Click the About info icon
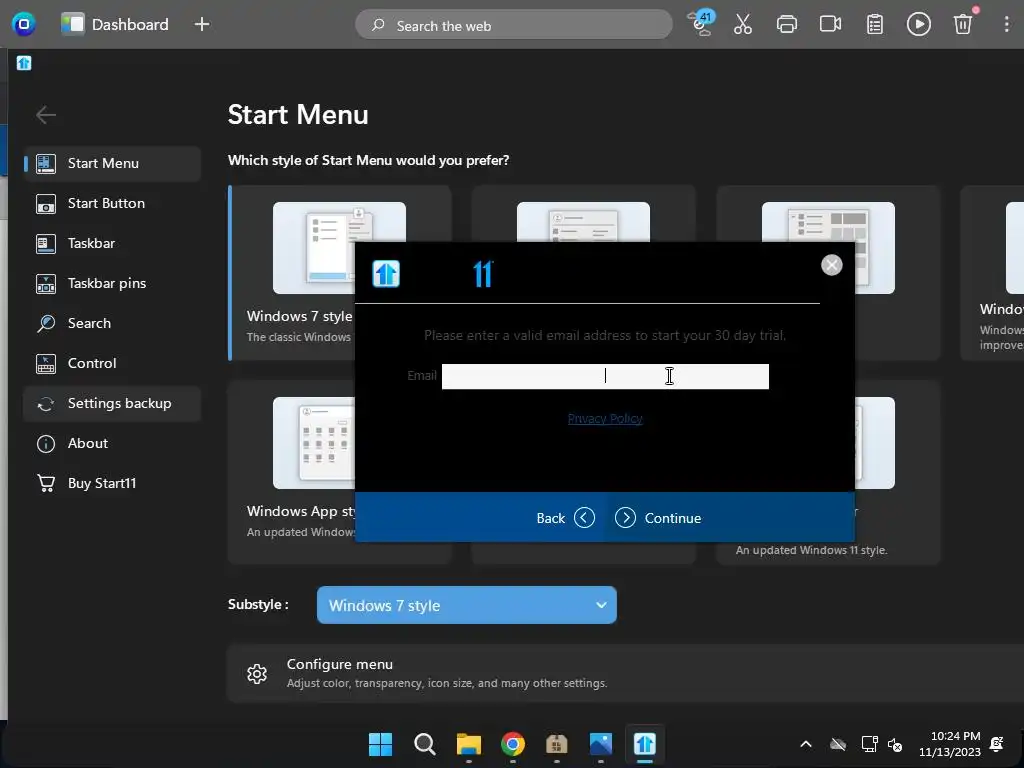 (x=46, y=443)
